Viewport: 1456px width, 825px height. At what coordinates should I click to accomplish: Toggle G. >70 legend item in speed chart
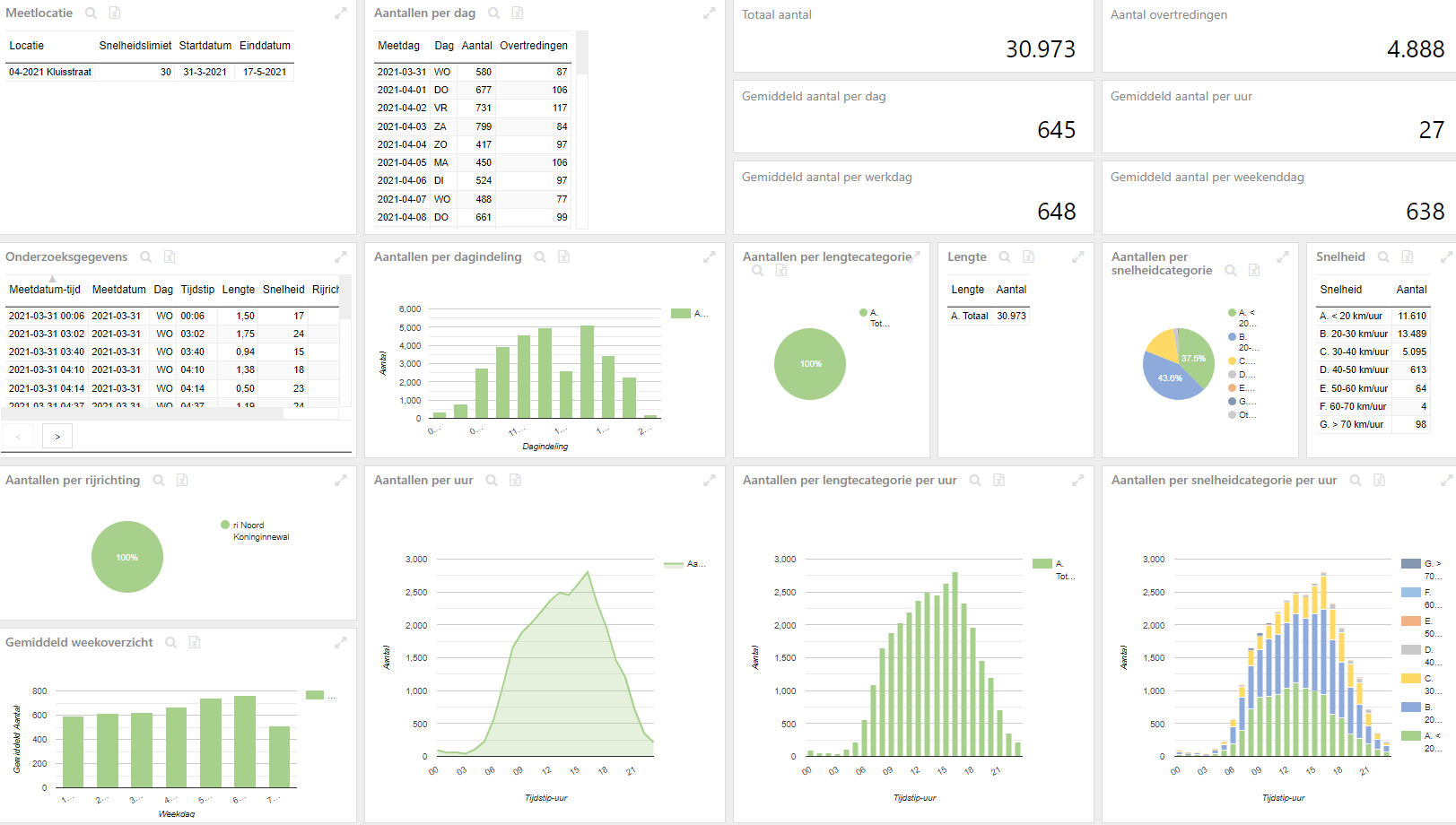[x=1422, y=569]
